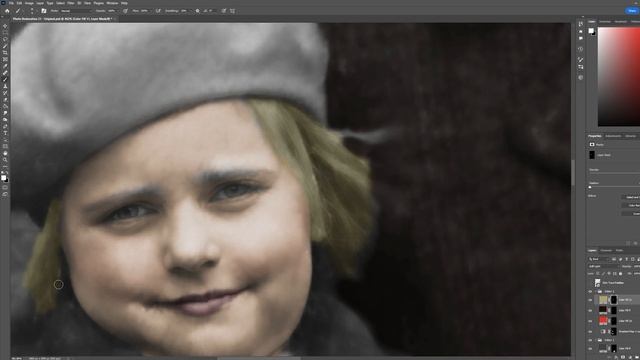640x360 pixels.
Task: Hide the red Color Fill layer
Action: (x=590, y=321)
